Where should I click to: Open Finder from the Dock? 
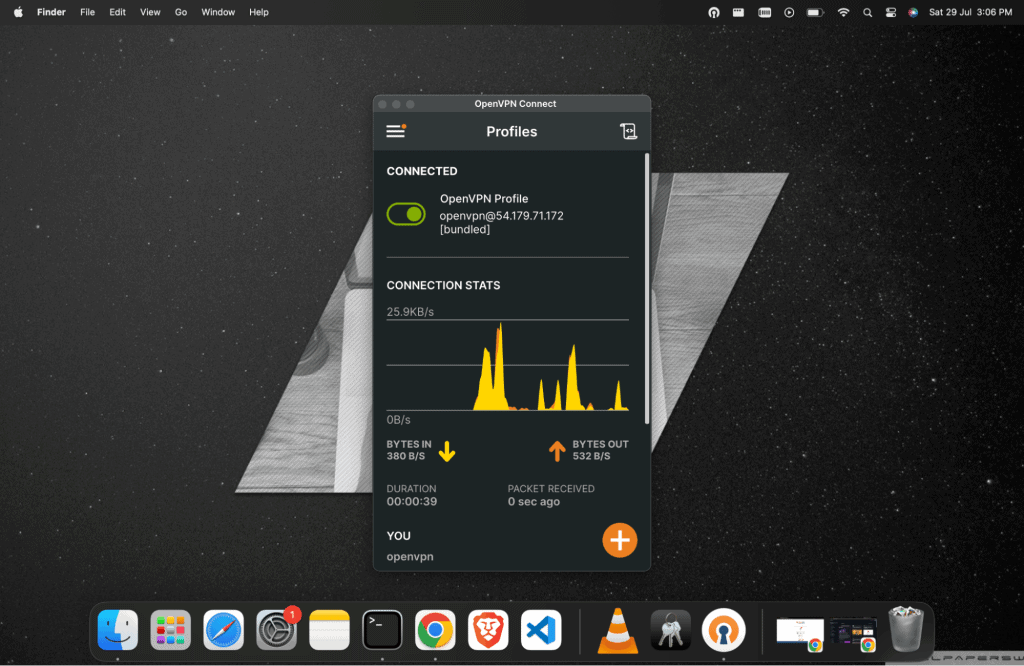118,630
